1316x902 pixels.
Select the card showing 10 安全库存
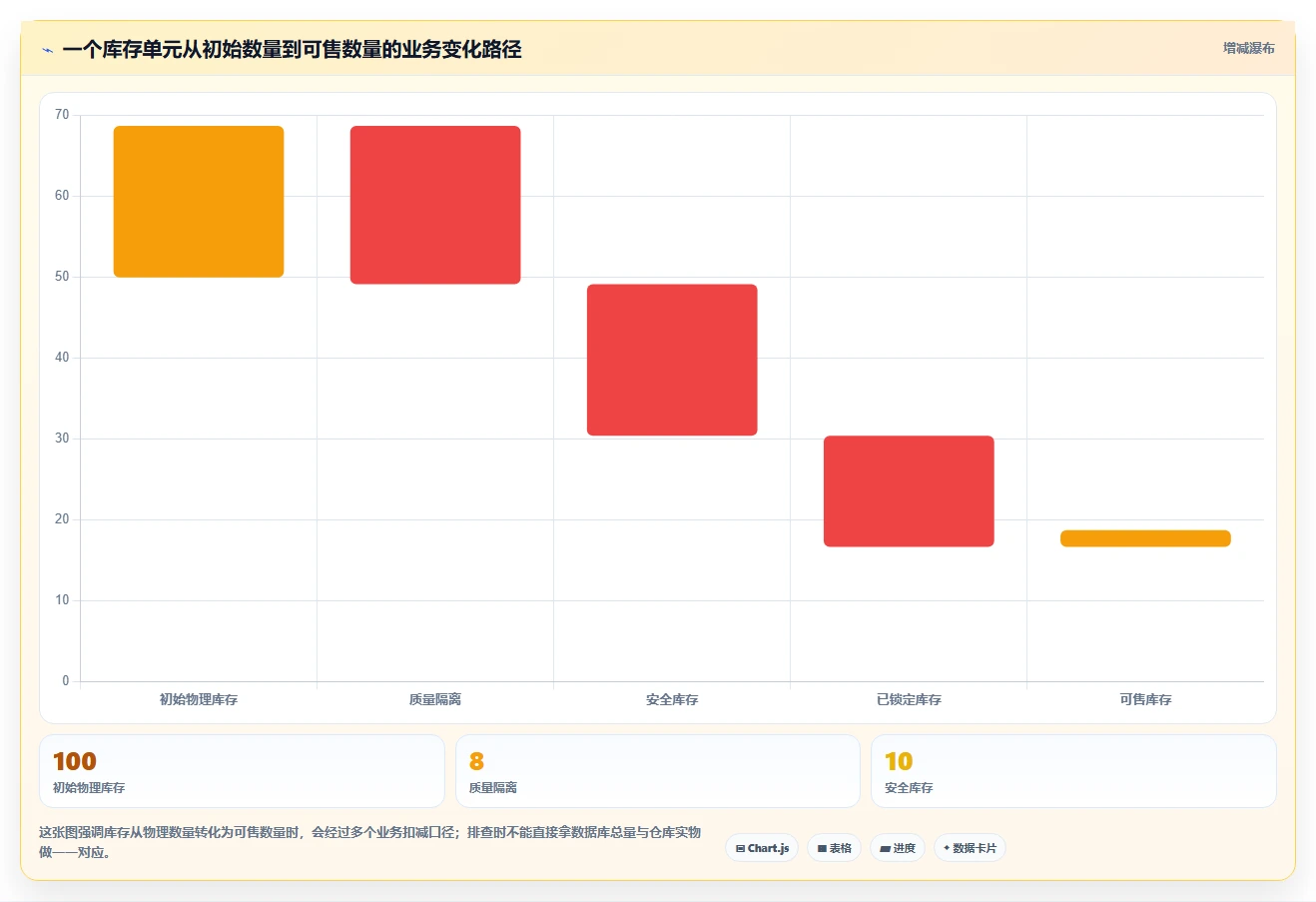click(x=1073, y=771)
